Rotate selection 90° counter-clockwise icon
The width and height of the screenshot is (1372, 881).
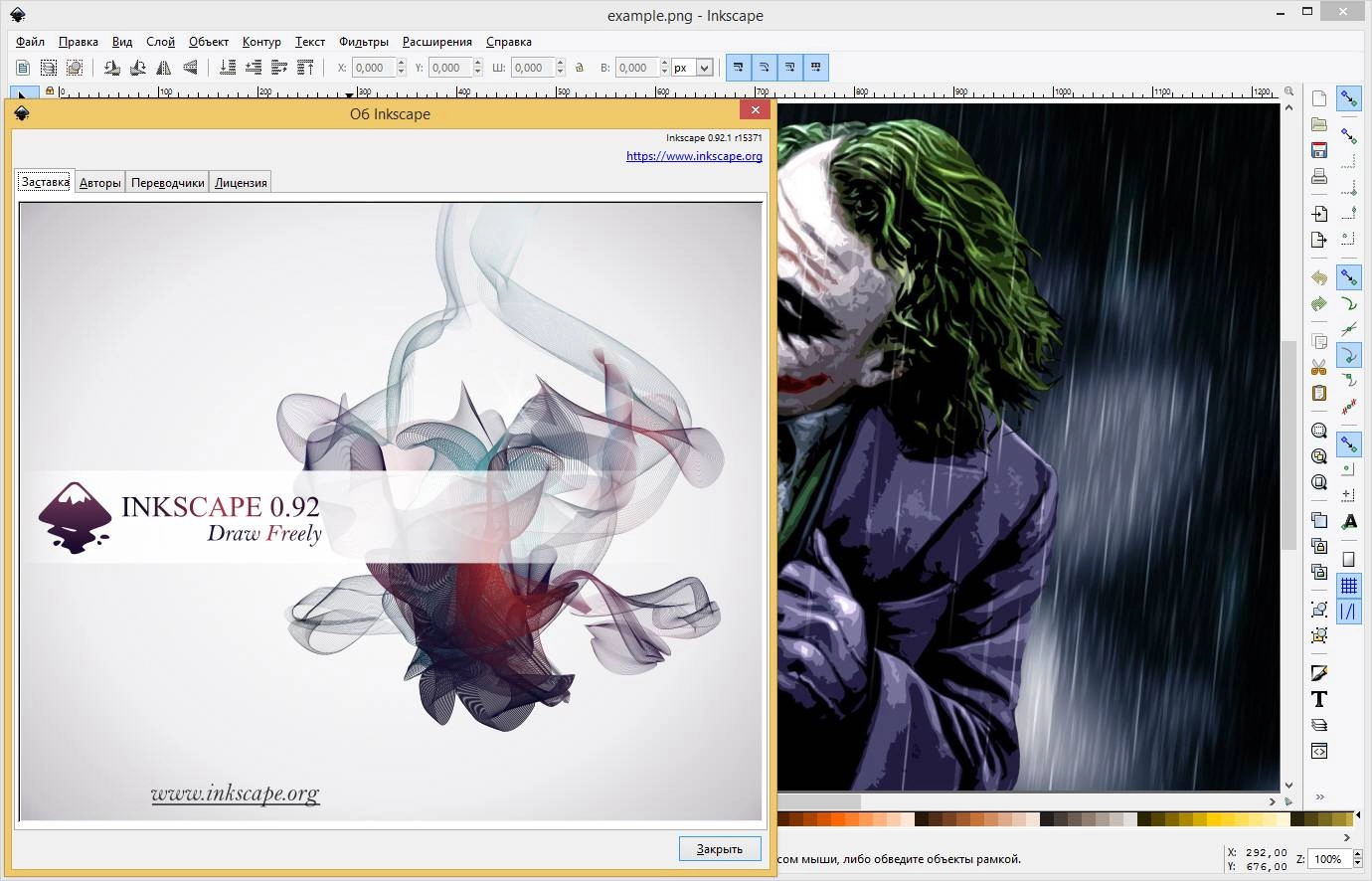click(x=112, y=68)
